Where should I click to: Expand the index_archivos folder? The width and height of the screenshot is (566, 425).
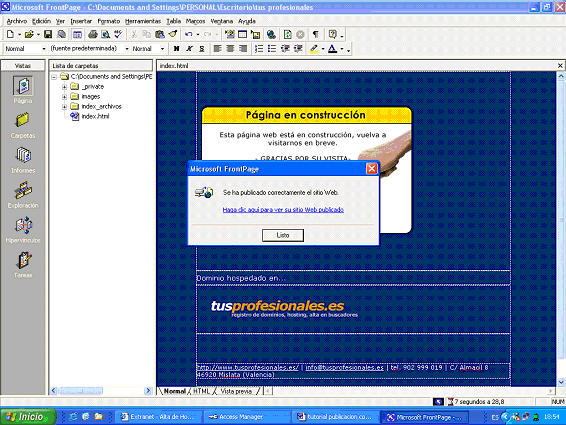click(x=65, y=107)
